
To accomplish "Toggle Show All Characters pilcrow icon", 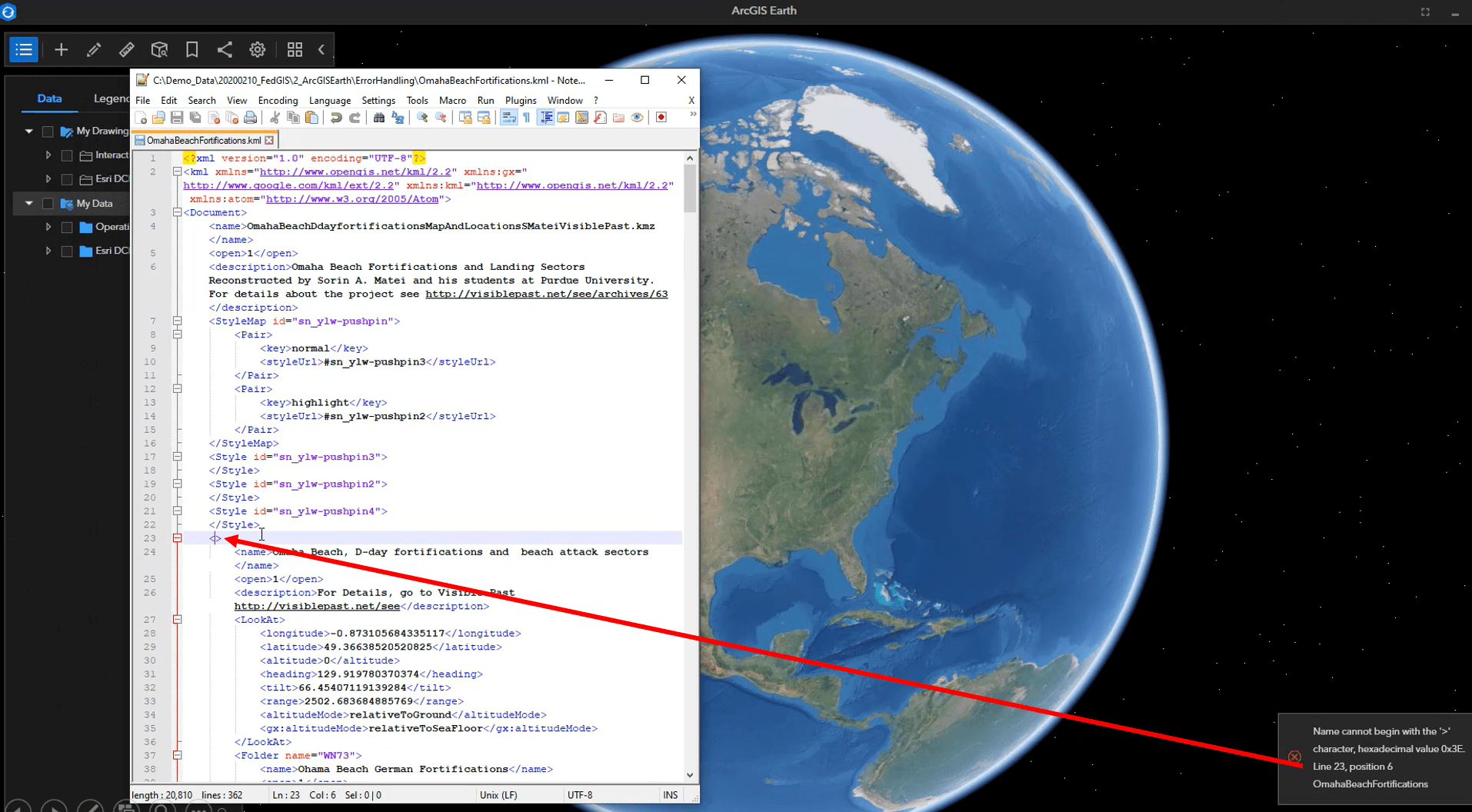I will [527, 118].
